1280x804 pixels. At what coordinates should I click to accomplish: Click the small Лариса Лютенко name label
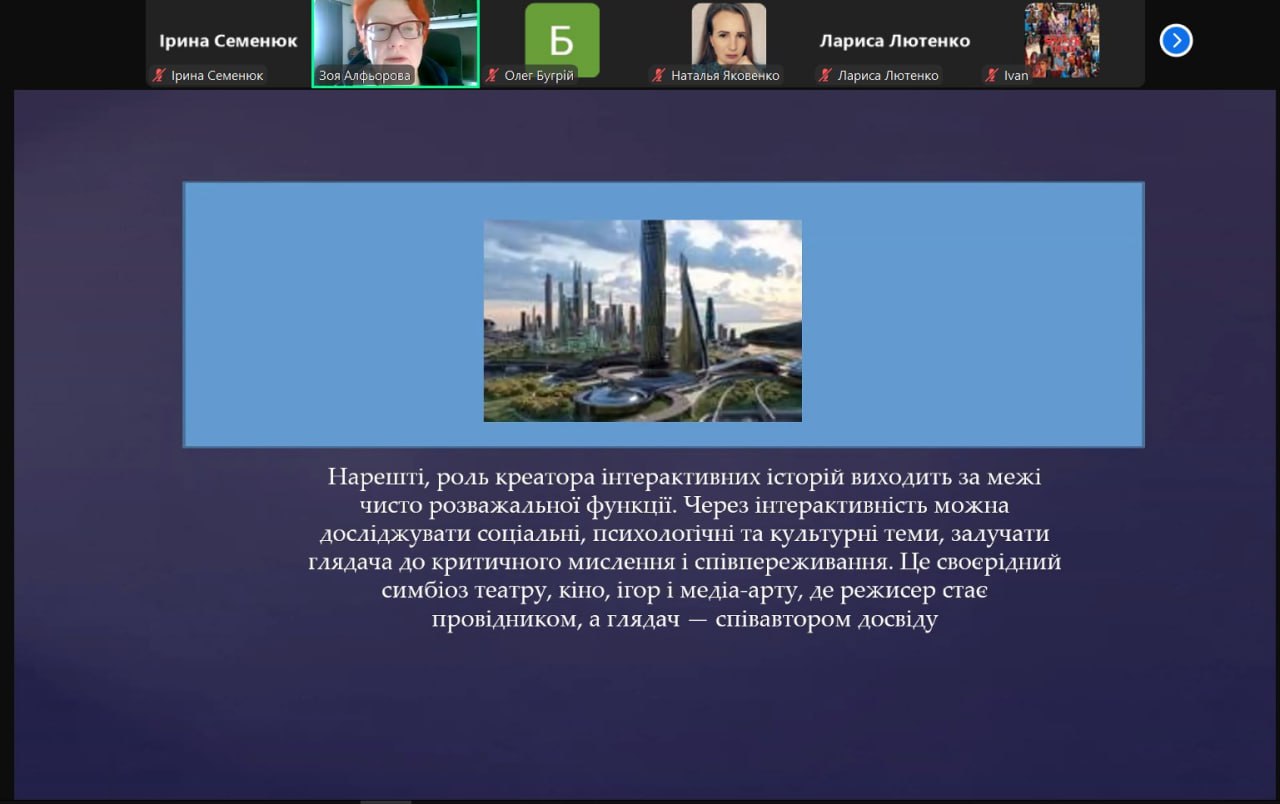[x=888, y=76]
